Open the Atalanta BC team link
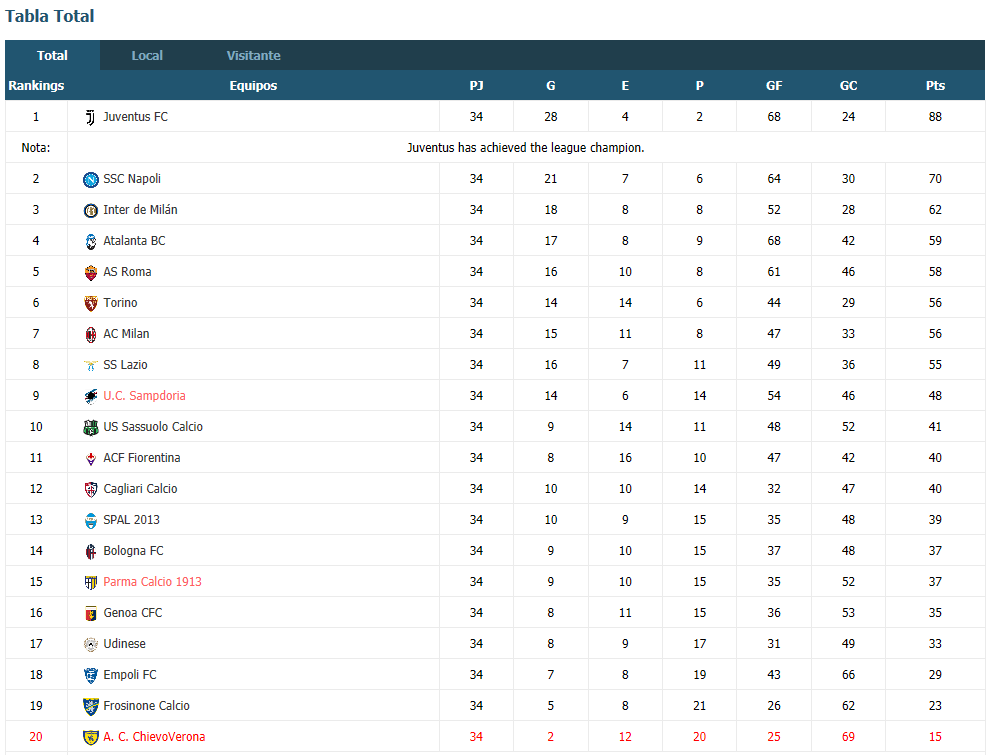The width and height of the screenshot is (992, 755). [134, 240]
